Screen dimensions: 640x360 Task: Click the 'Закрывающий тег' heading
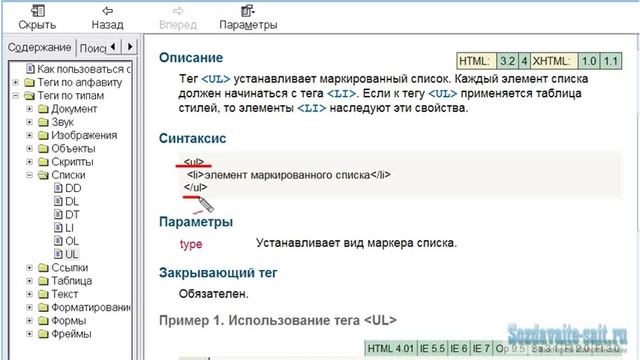pyautogui.click(x=218, y=273)
